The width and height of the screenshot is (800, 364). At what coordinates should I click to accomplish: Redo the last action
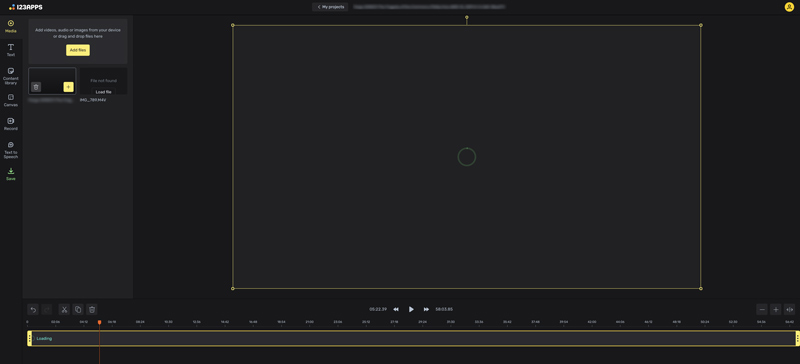(46, 309)
